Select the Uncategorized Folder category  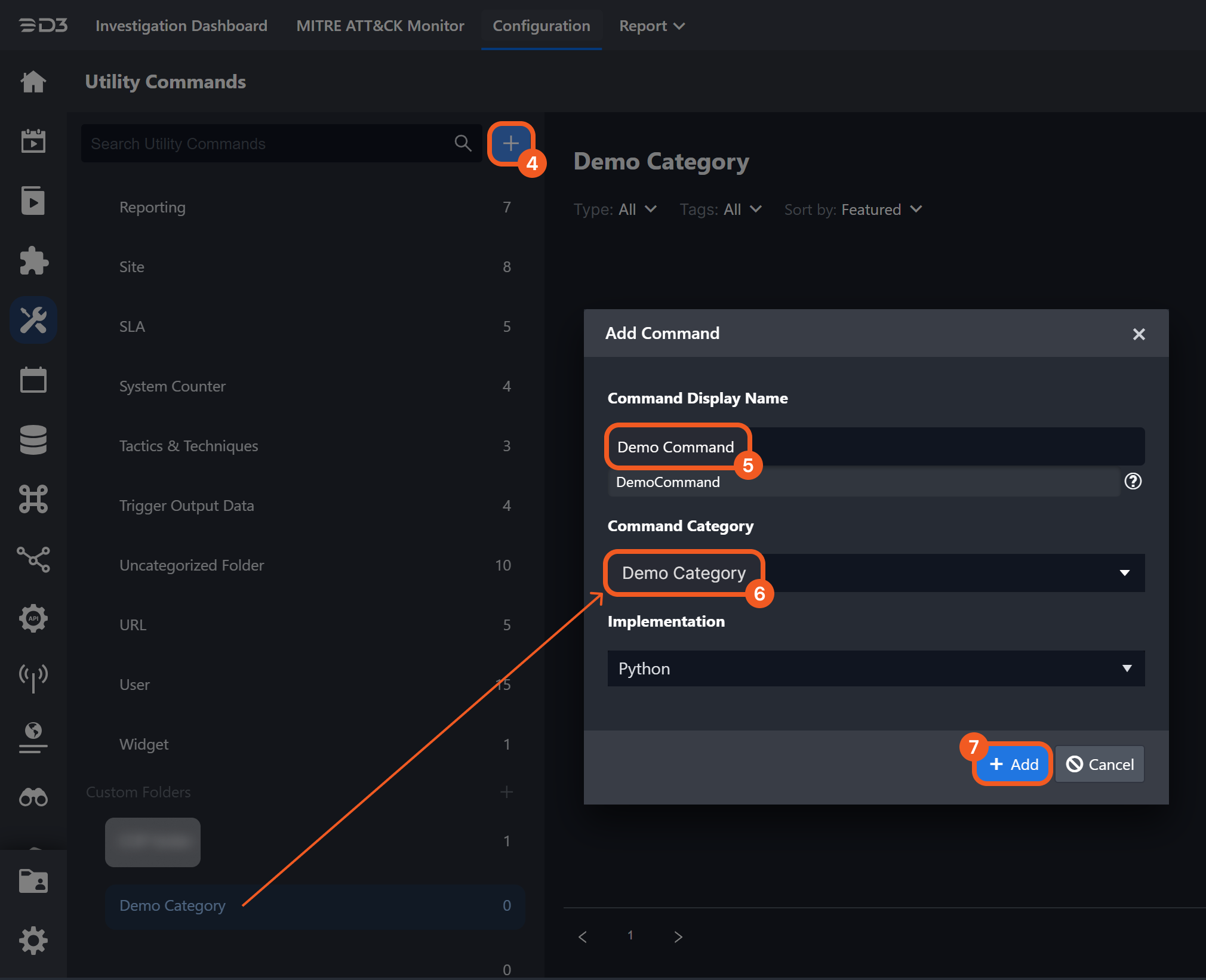[192, 565]
